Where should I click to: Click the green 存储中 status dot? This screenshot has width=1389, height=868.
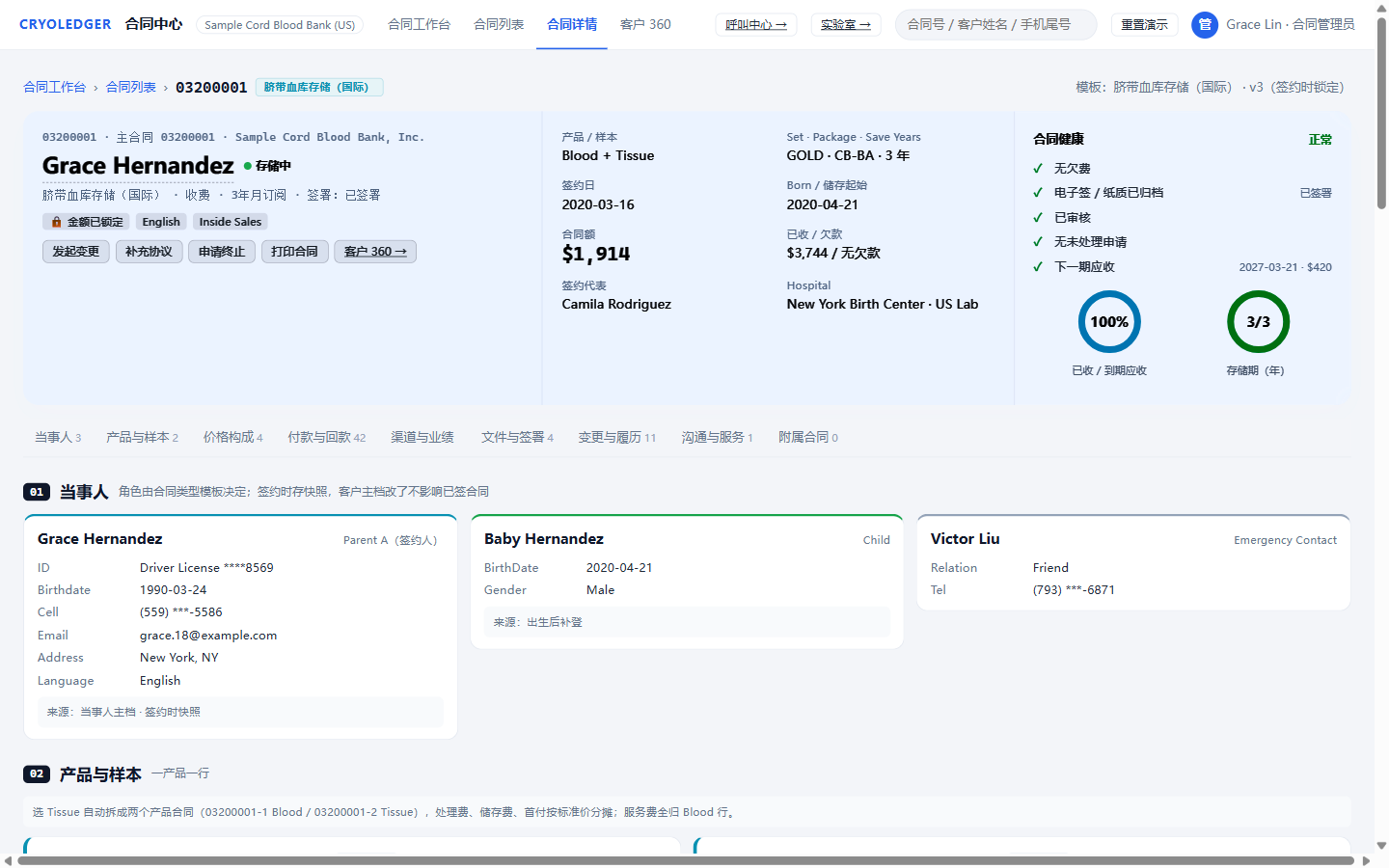(x=248, y=166)
